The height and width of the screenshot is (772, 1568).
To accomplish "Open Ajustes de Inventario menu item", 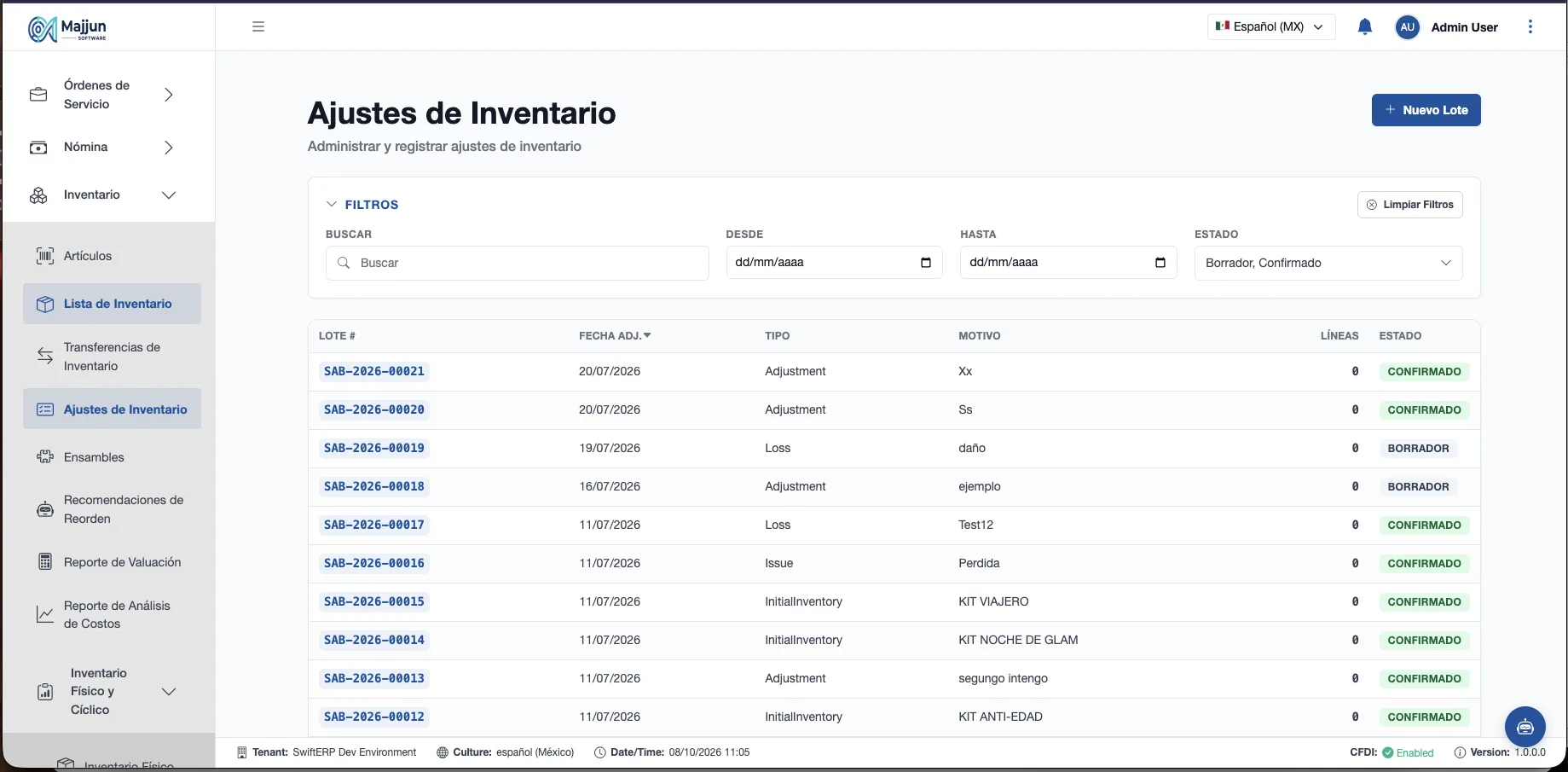I will [x=112, y=409].
